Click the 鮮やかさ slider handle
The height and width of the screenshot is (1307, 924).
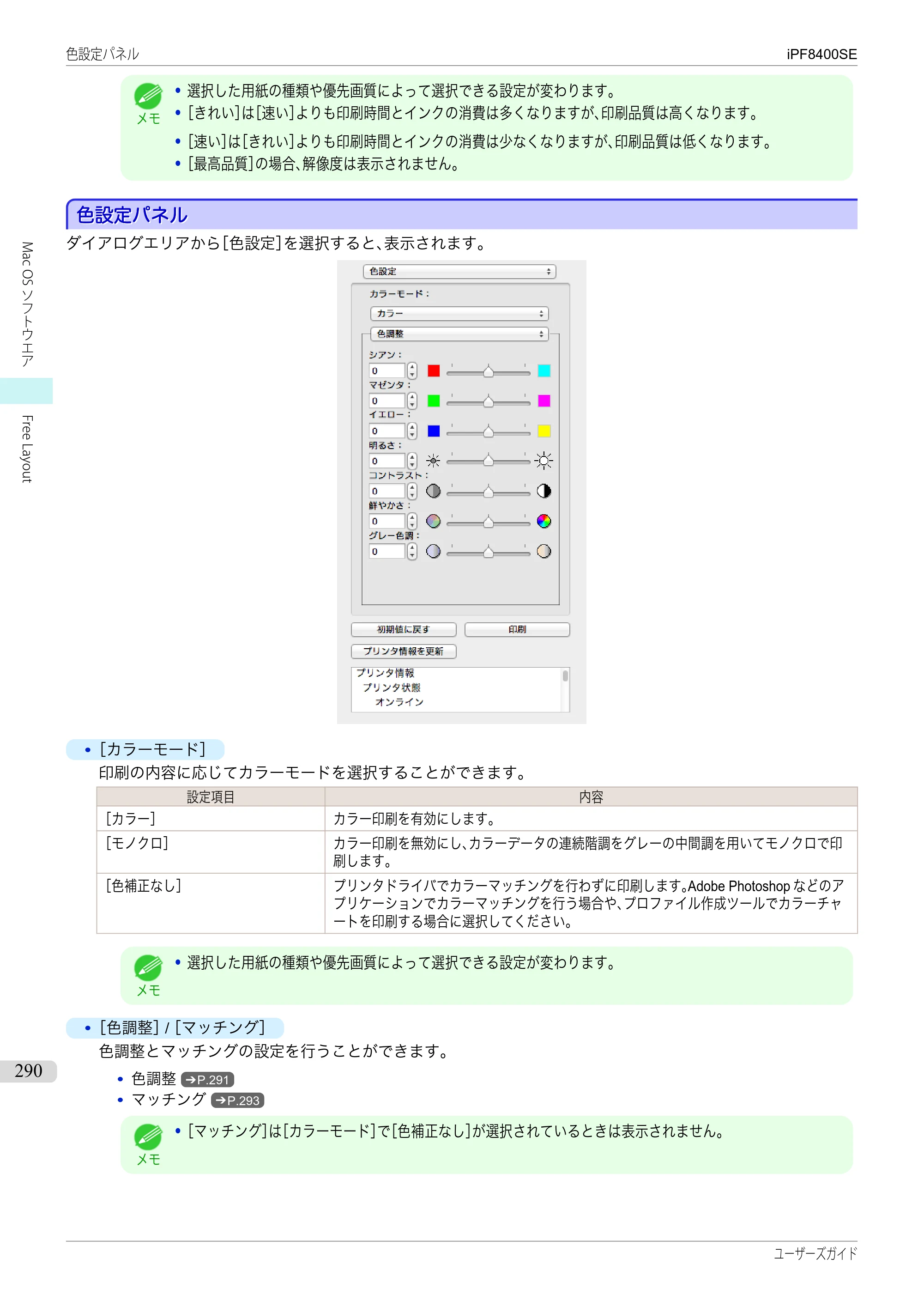coord(488,522)
